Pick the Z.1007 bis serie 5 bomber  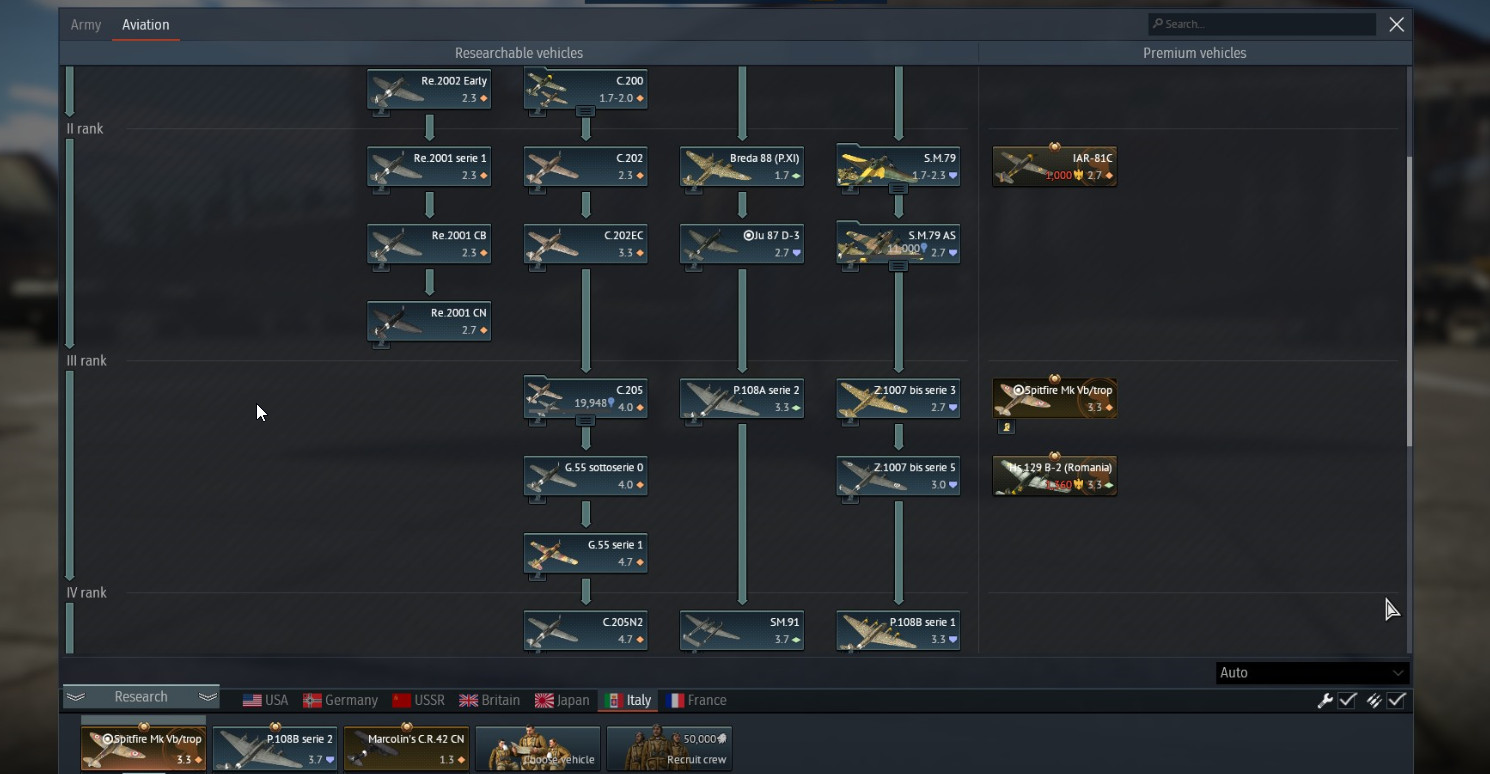pyautogui.click(x=898, y=476)
